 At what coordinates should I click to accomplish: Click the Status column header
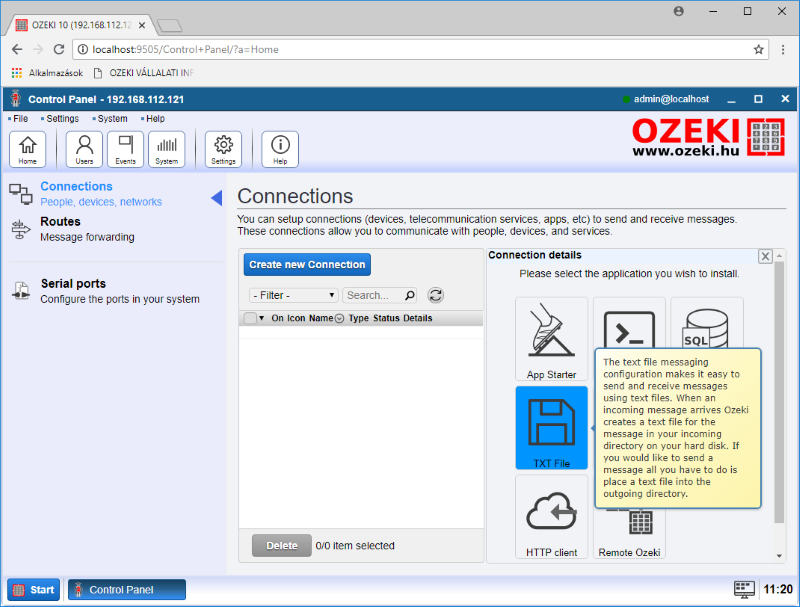tap(386, 318)
